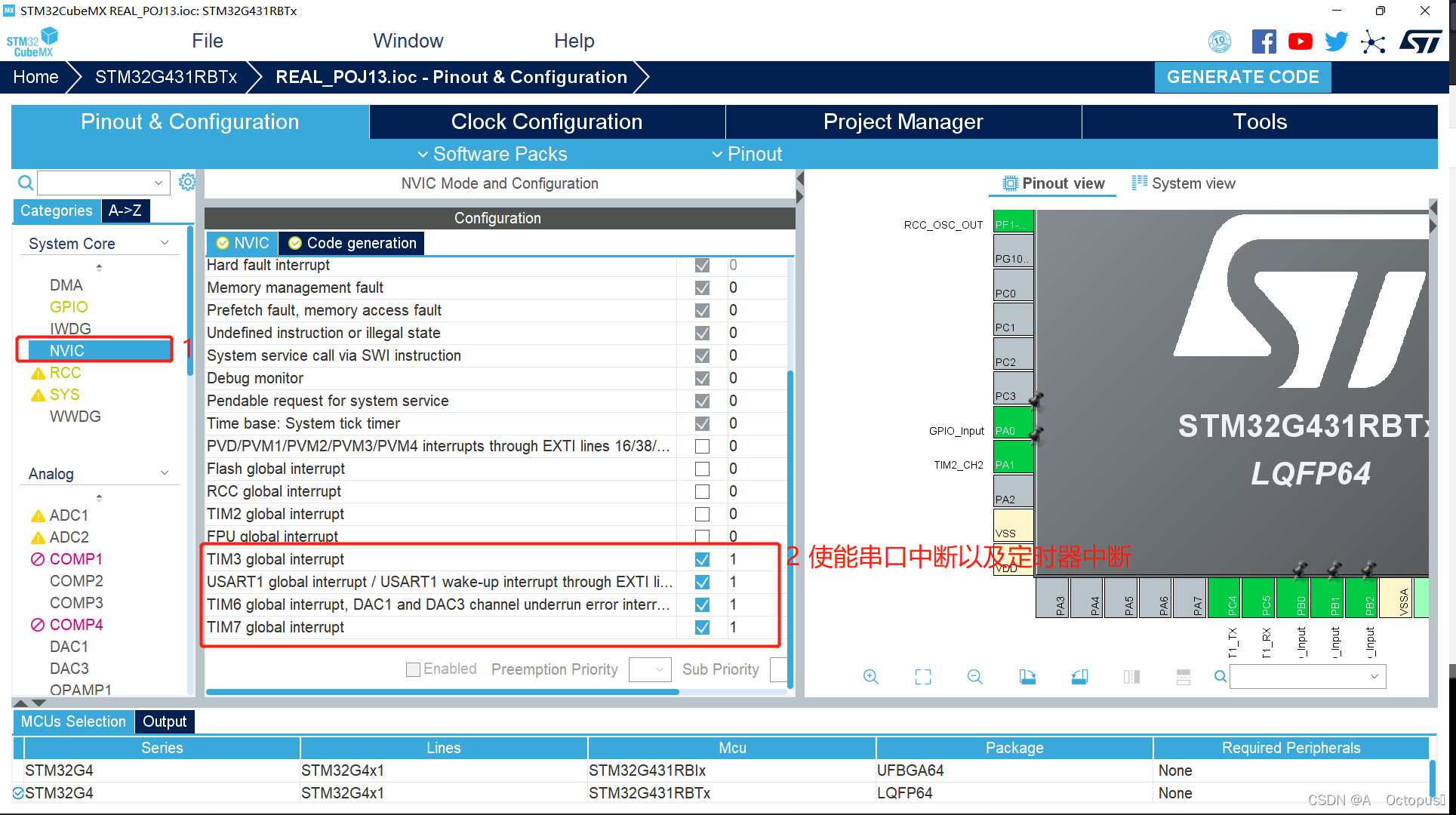Click the STM32G431RBTx breadcrumb
Viewport: 1456px width, 815px height.
(166, 77)
